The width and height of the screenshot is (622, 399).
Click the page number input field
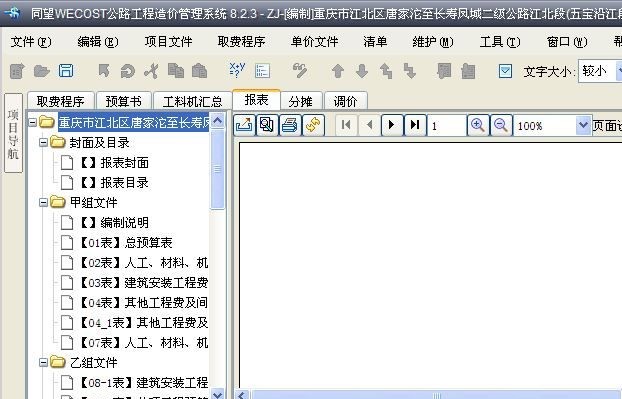tap(446, 125)
